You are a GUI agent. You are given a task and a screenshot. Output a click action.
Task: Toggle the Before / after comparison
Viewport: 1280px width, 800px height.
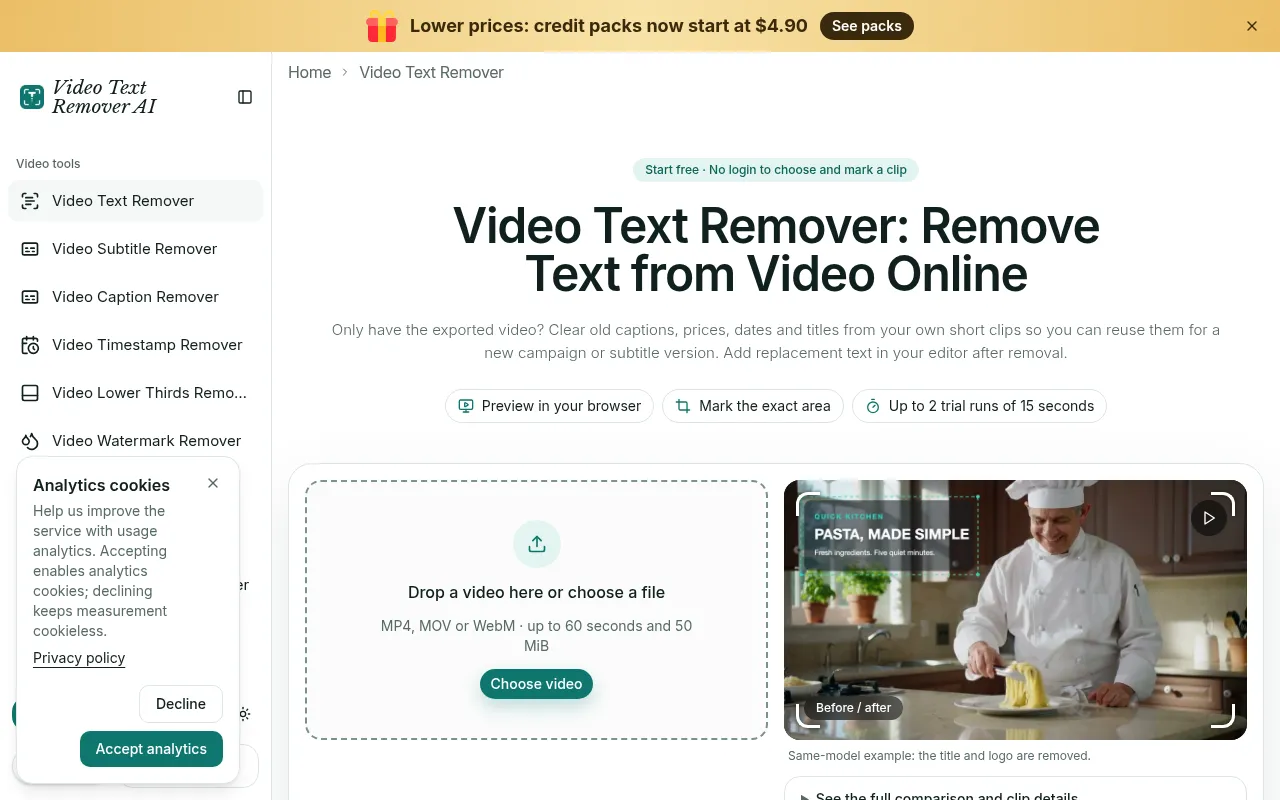click(x=853, y=707)
